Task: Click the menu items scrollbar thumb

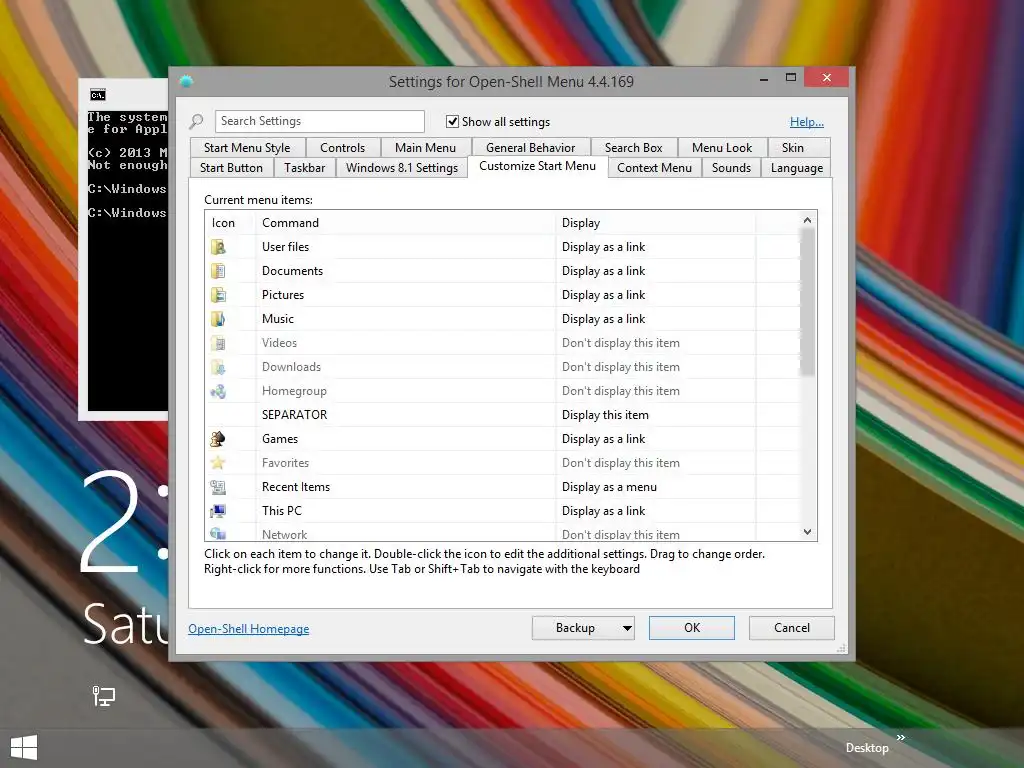Action: coord(808,302)
